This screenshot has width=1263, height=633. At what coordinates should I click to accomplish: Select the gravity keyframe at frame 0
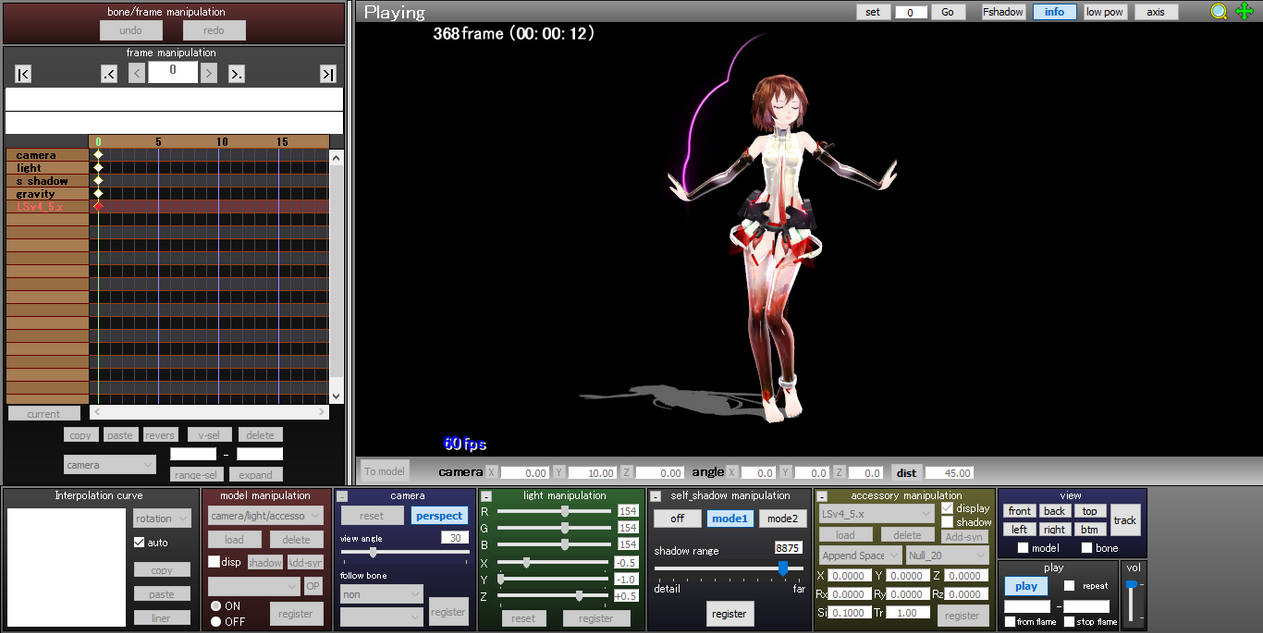tap(98, 194)
